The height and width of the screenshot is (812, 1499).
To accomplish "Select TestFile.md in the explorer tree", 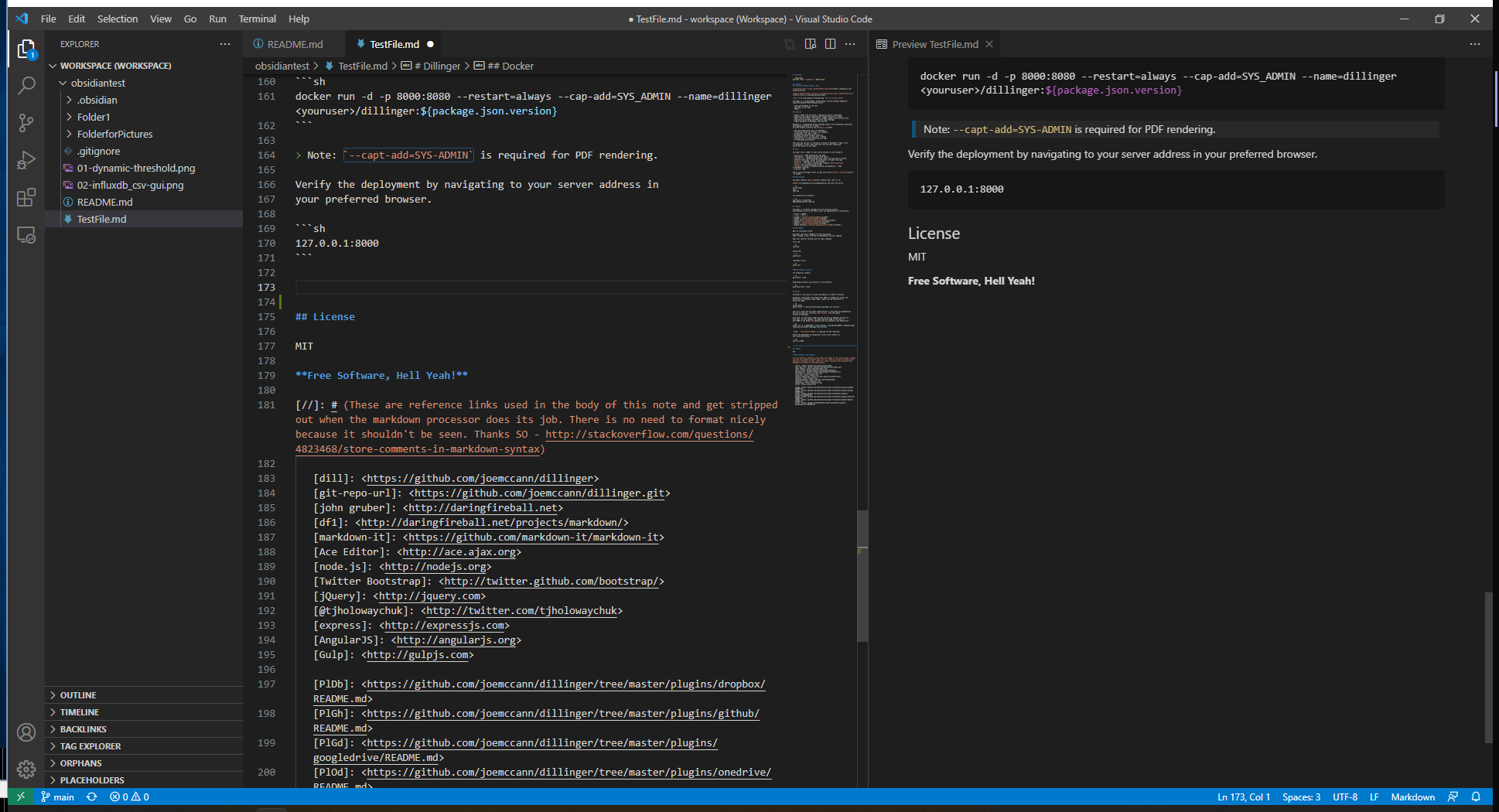I will click(144, 219).
